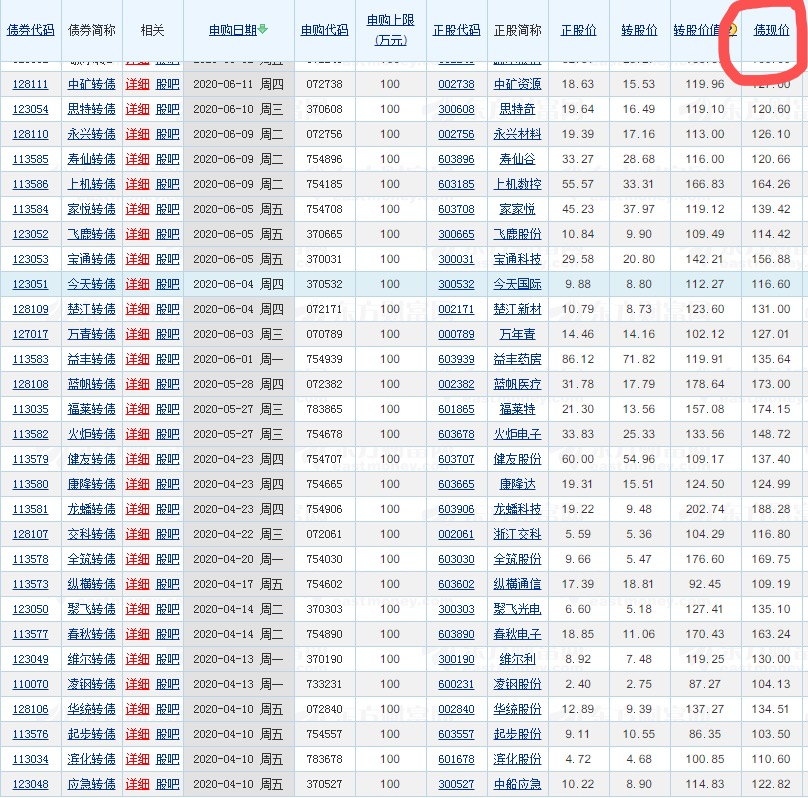Open 万青转债 bond name link
Screen dimensions: 808x798
(92, 334)
